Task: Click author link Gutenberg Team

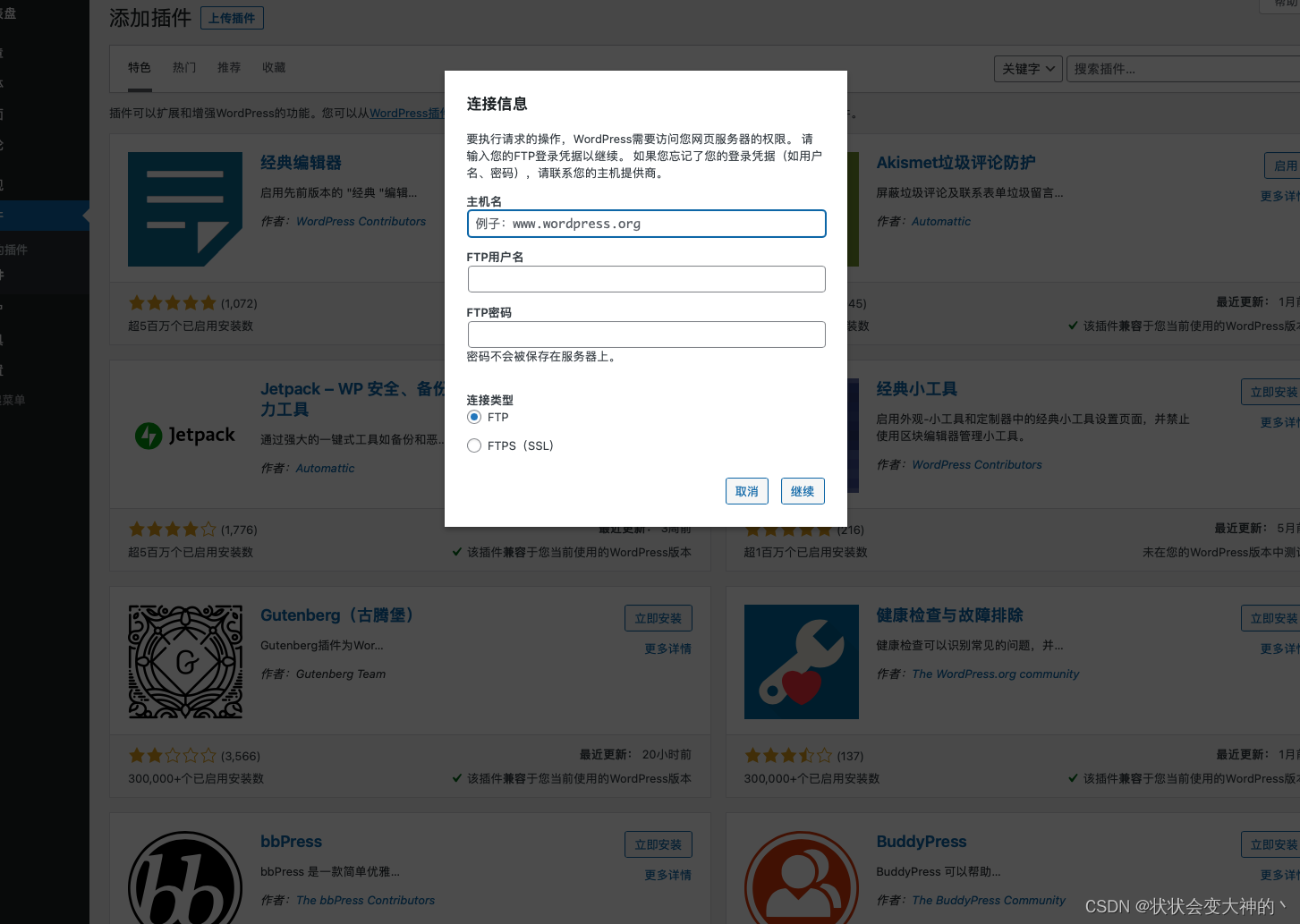Action: coord(341,674)
